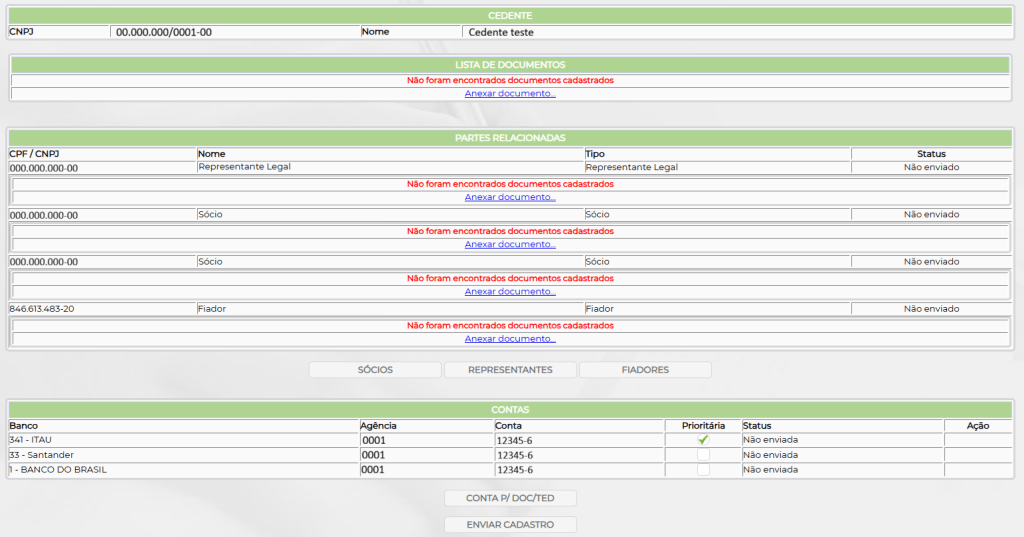Click the CPF / CNPJ column header
Viewport: 1024px width, 537px height.
tap(34, 154)
